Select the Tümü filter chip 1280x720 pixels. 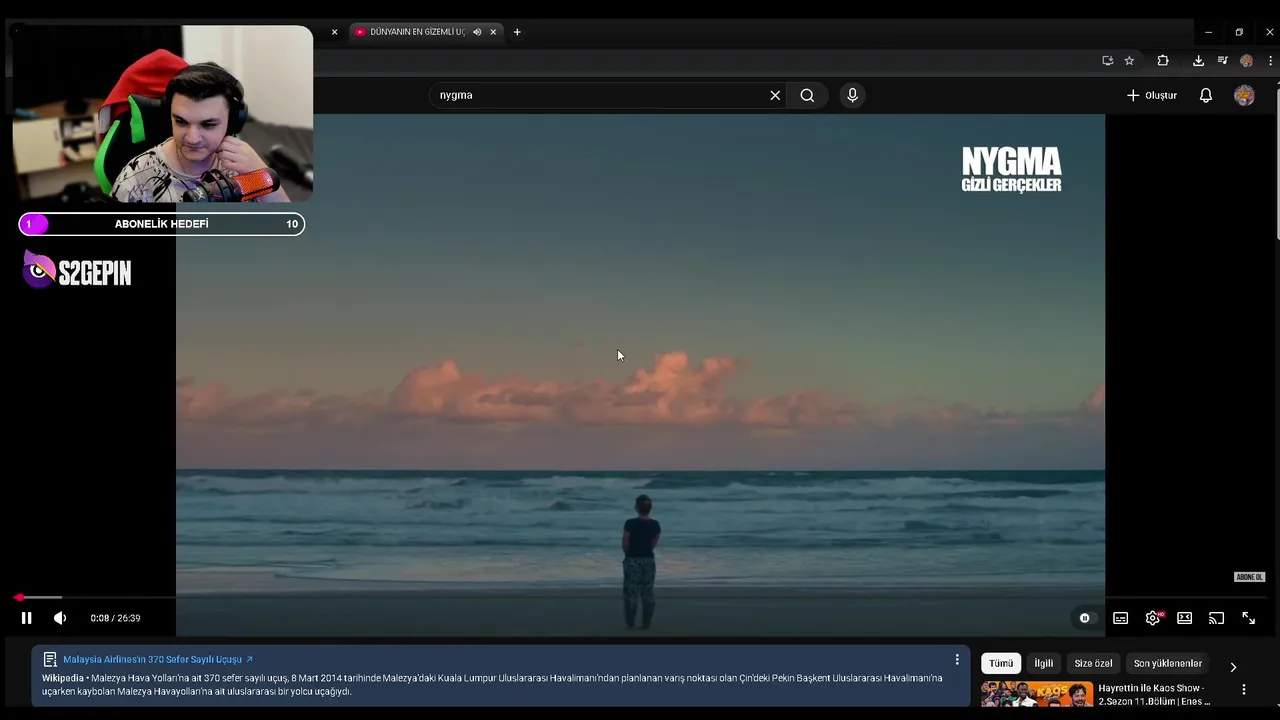[x=1001, y=664]
